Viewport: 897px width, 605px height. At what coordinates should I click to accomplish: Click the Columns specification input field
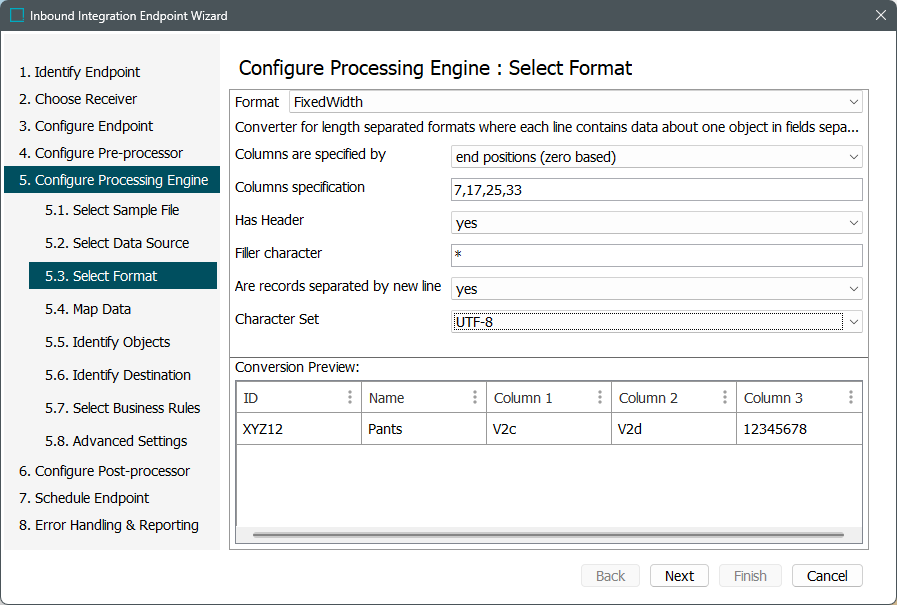[x=656, y=190]
